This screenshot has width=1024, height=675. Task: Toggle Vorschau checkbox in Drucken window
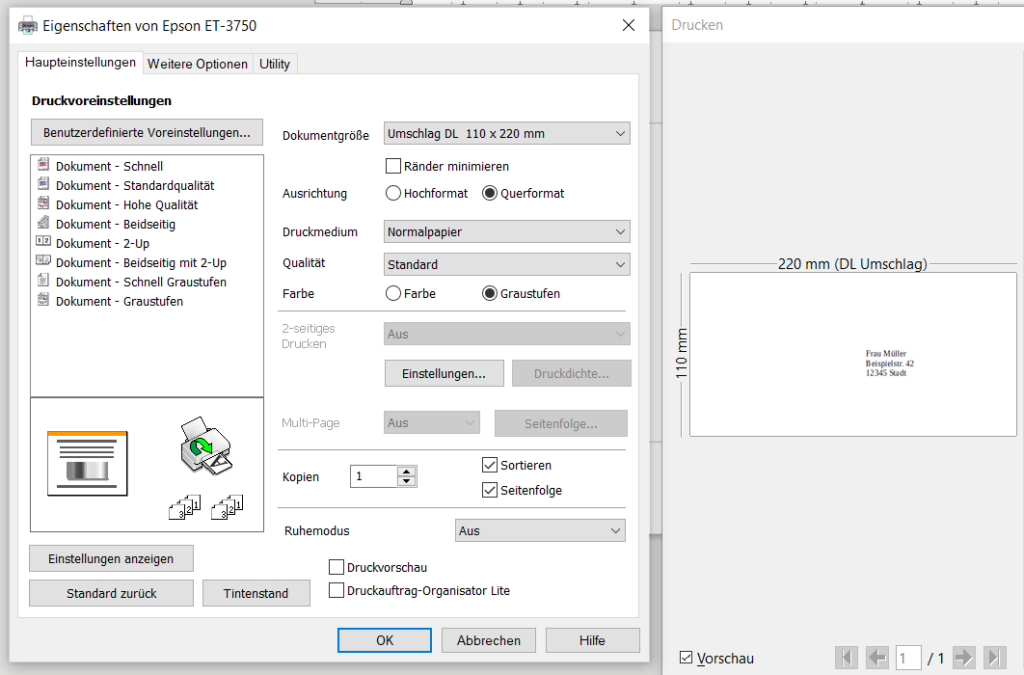[x=686, y=657]
